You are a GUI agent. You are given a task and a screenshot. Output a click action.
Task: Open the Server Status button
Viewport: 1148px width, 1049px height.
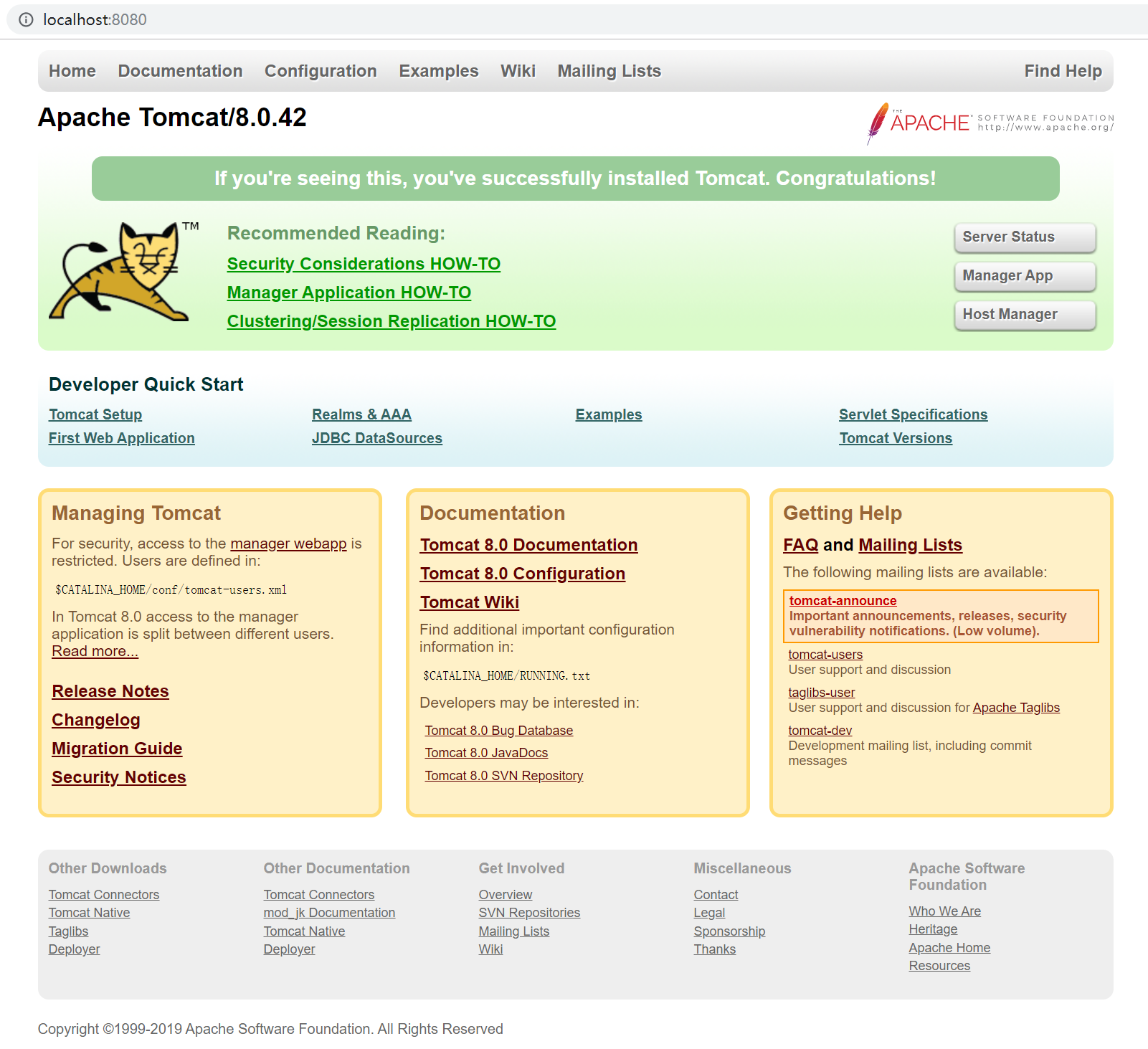point(1025,237)
